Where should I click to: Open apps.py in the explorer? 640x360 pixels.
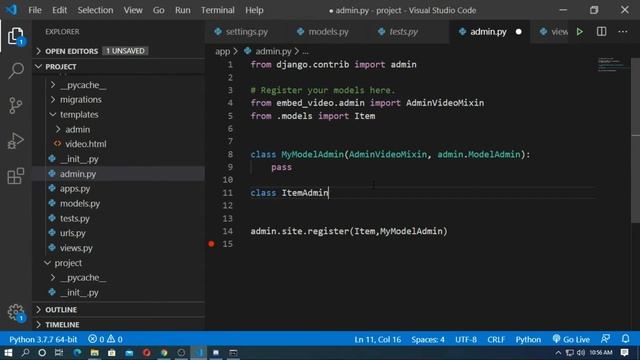tap(75, 189)
